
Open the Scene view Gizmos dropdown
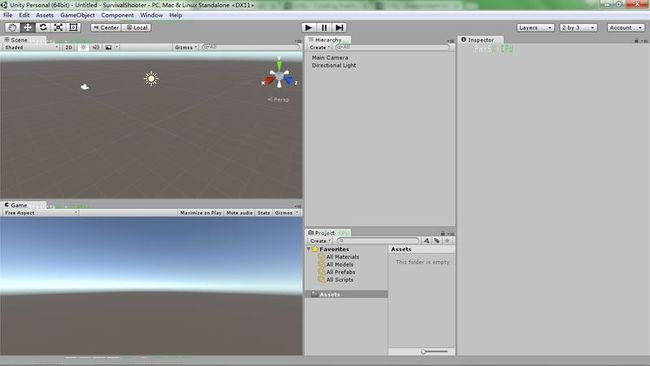(x=186, y=47)
